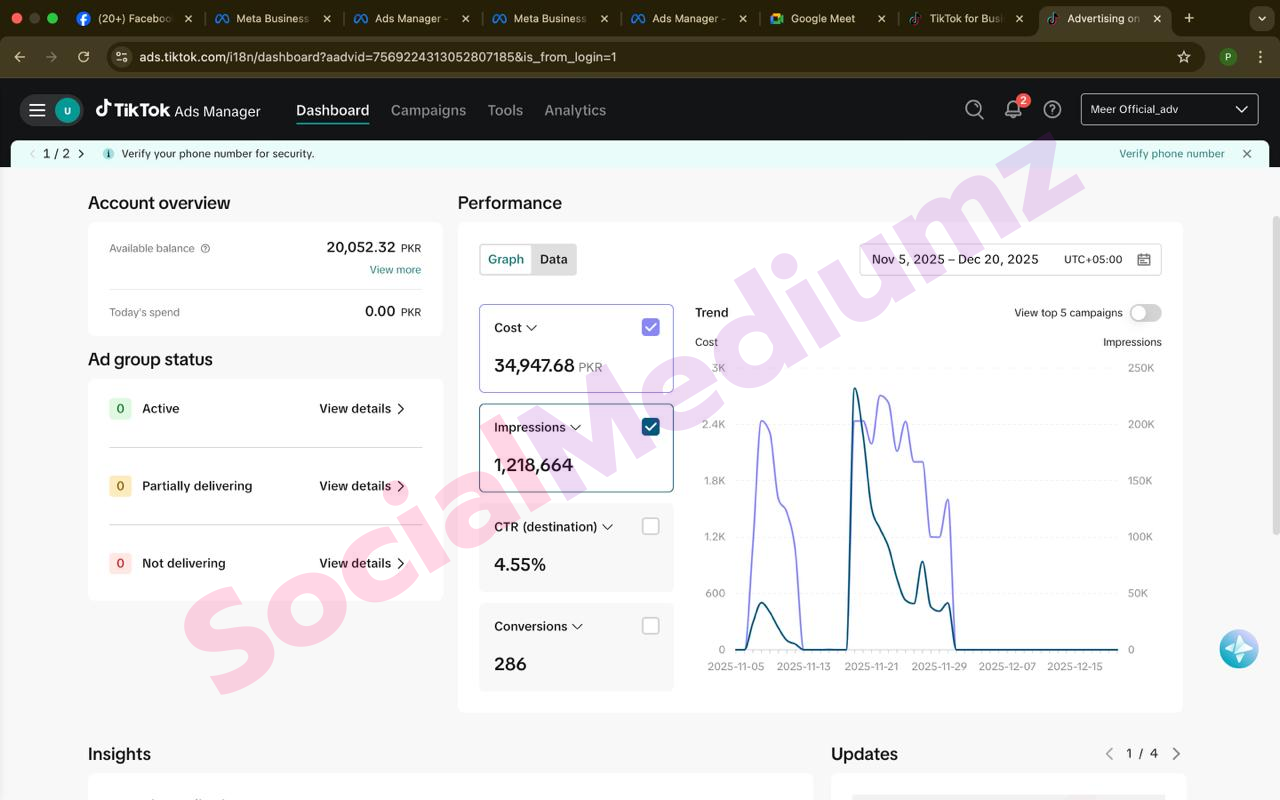
Task: Open the hamburger navigation menu
Action: click(x=37, y=110)
